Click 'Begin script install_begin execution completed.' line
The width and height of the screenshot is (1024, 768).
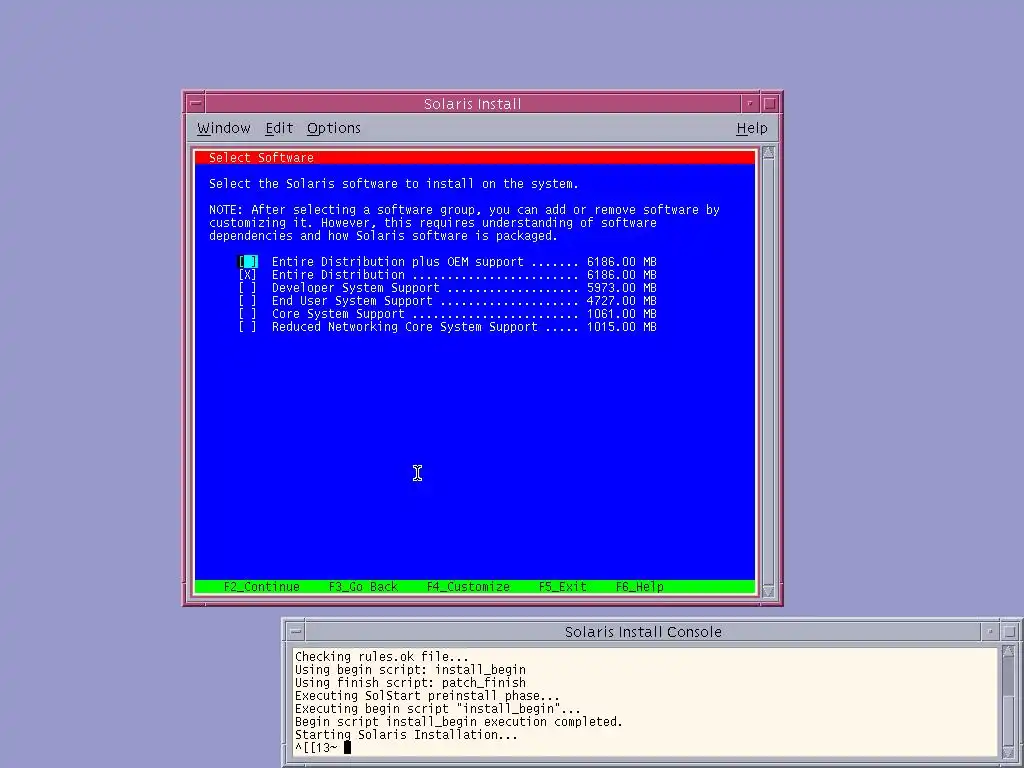tap(458, 722)
